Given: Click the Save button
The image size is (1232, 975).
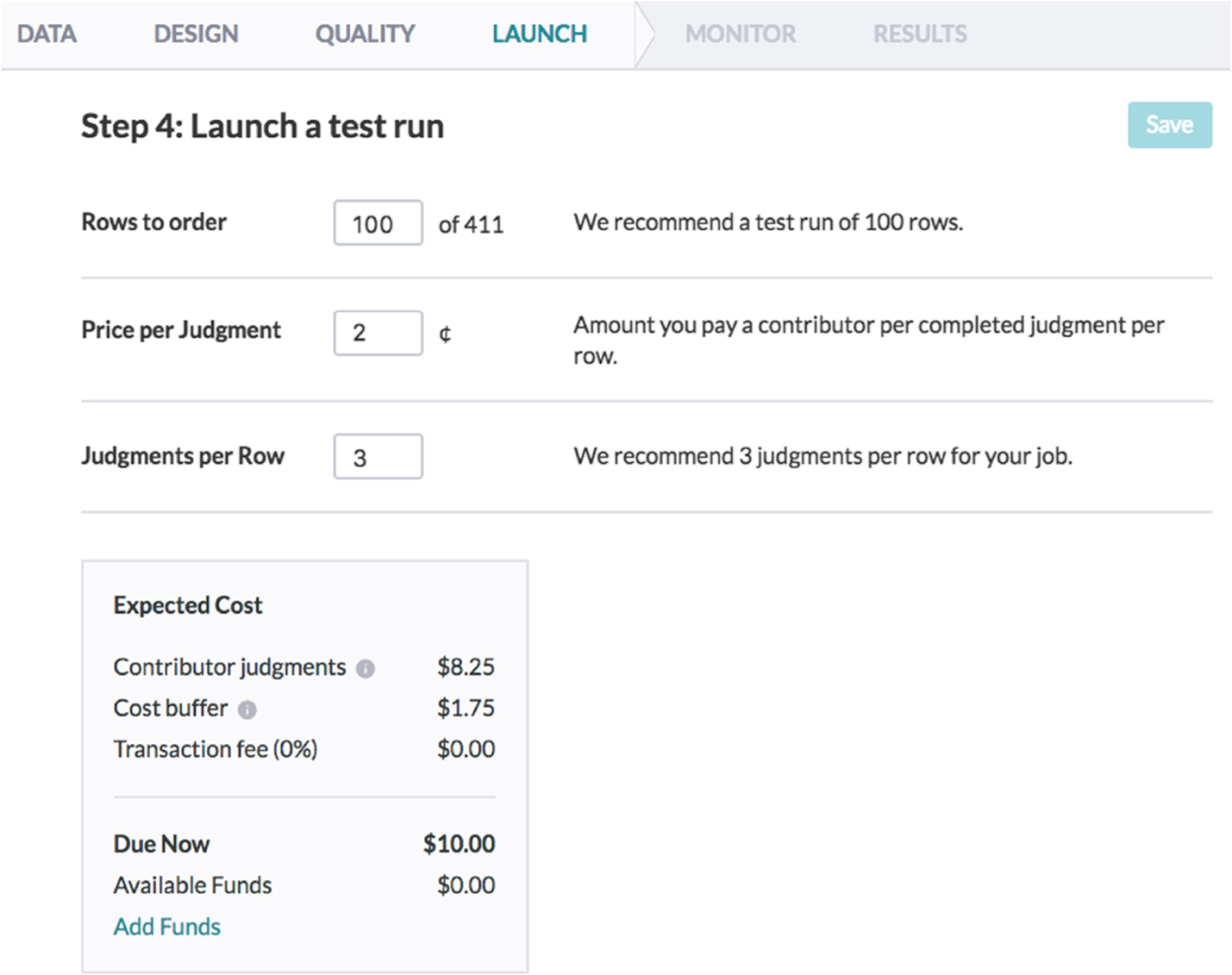Looking at the screenshot, I should point(1169,125).
